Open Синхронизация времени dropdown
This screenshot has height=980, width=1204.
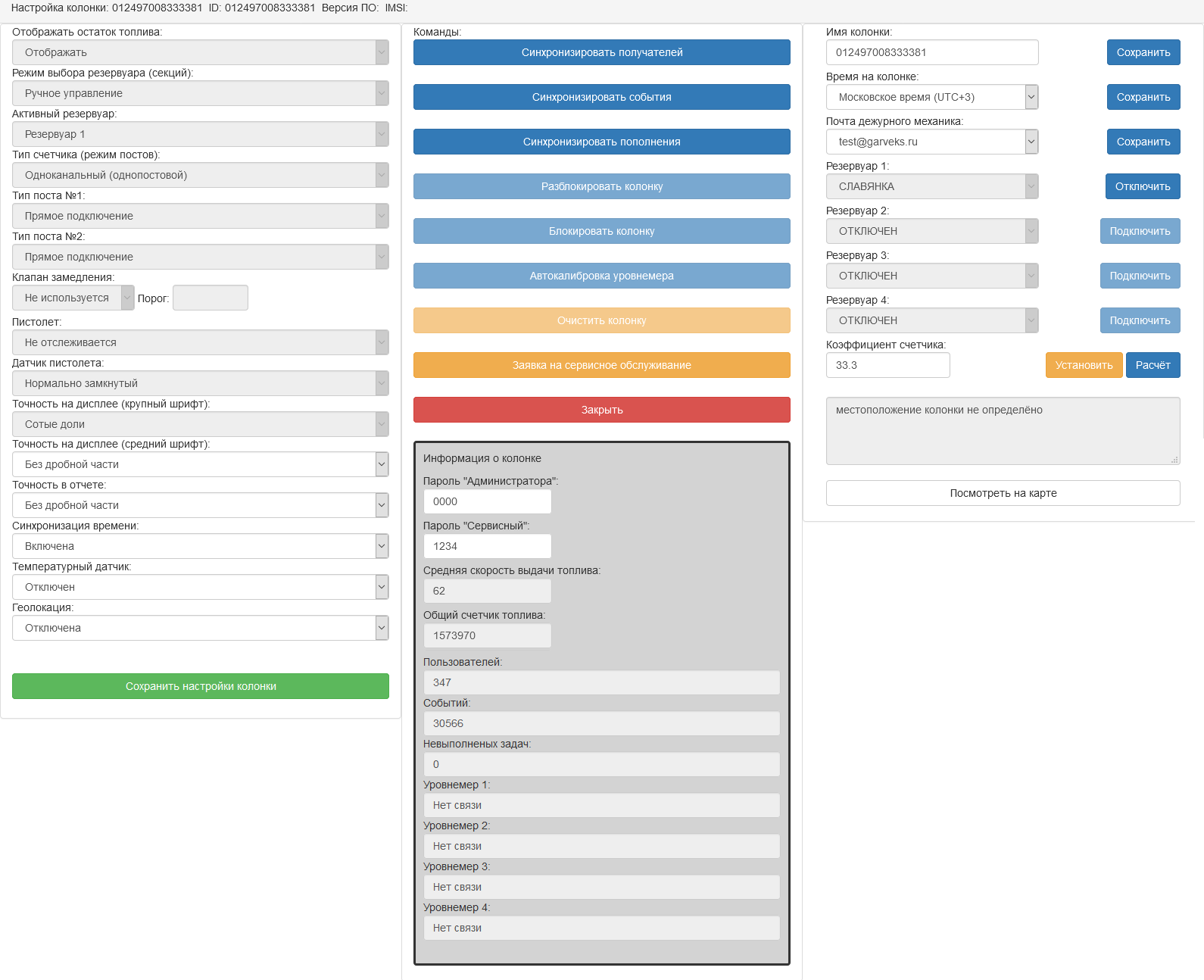(x=201, y=546)
